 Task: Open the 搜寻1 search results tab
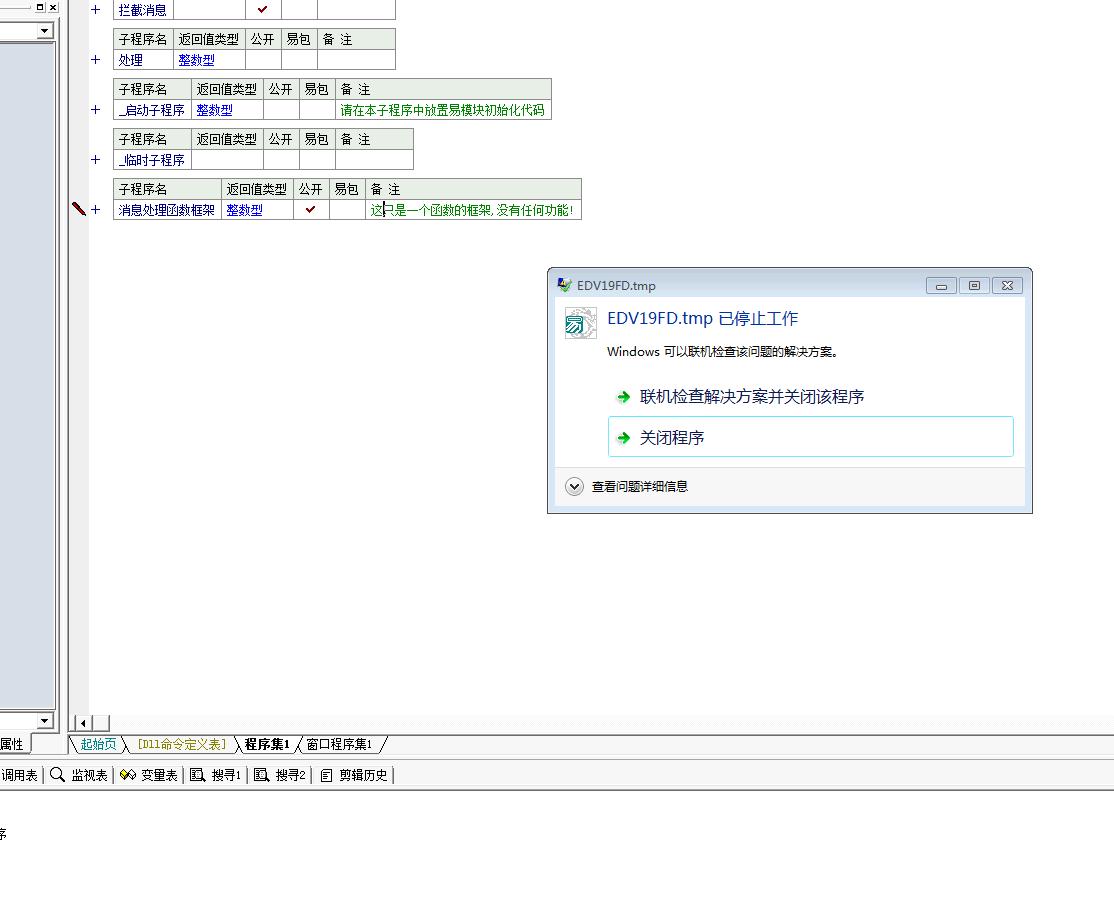click(216, 775)
